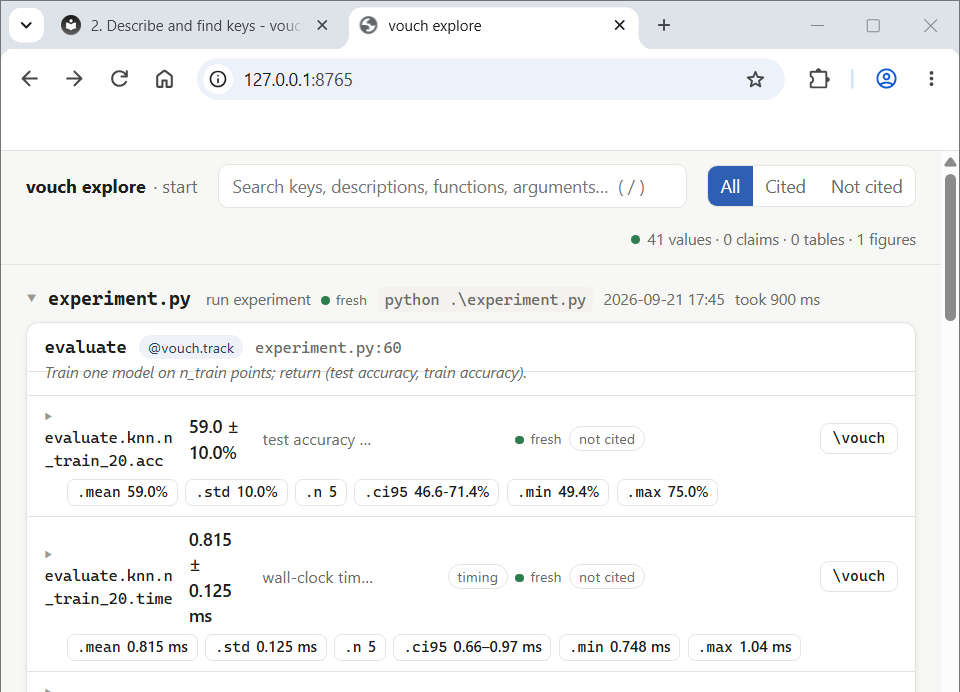Click the 59.0 ± 10.0% value
This screenshot has height=692, width=960.
[x=214, y=440]
